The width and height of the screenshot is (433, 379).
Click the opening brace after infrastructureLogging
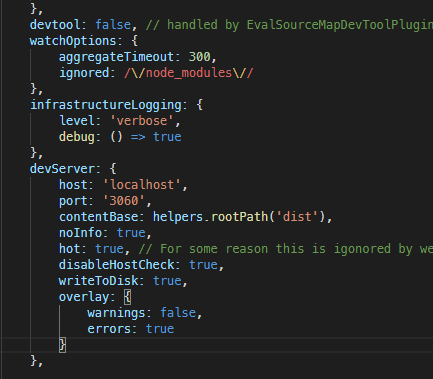point(200,105)
